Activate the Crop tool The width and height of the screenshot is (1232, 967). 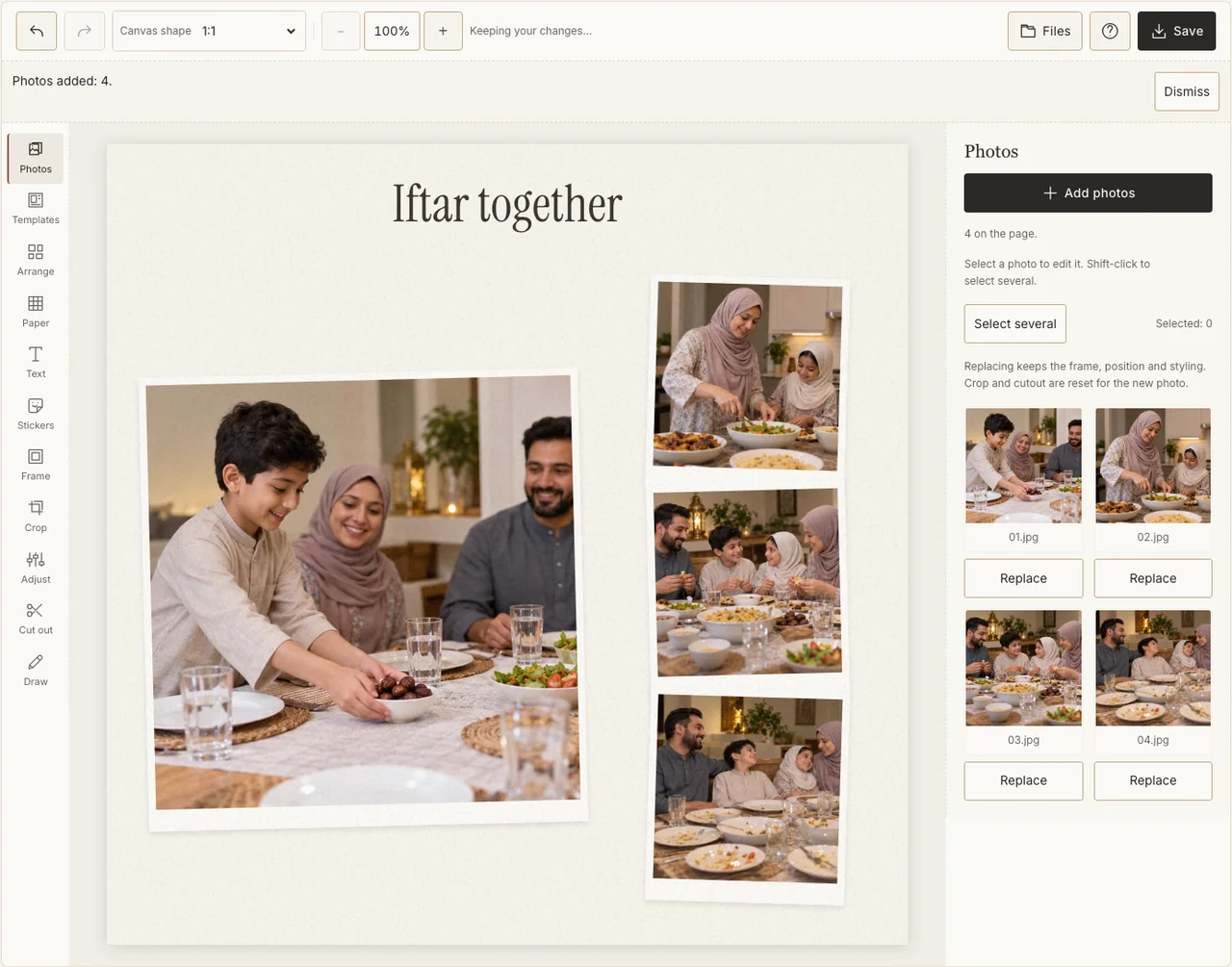(36, 517)
